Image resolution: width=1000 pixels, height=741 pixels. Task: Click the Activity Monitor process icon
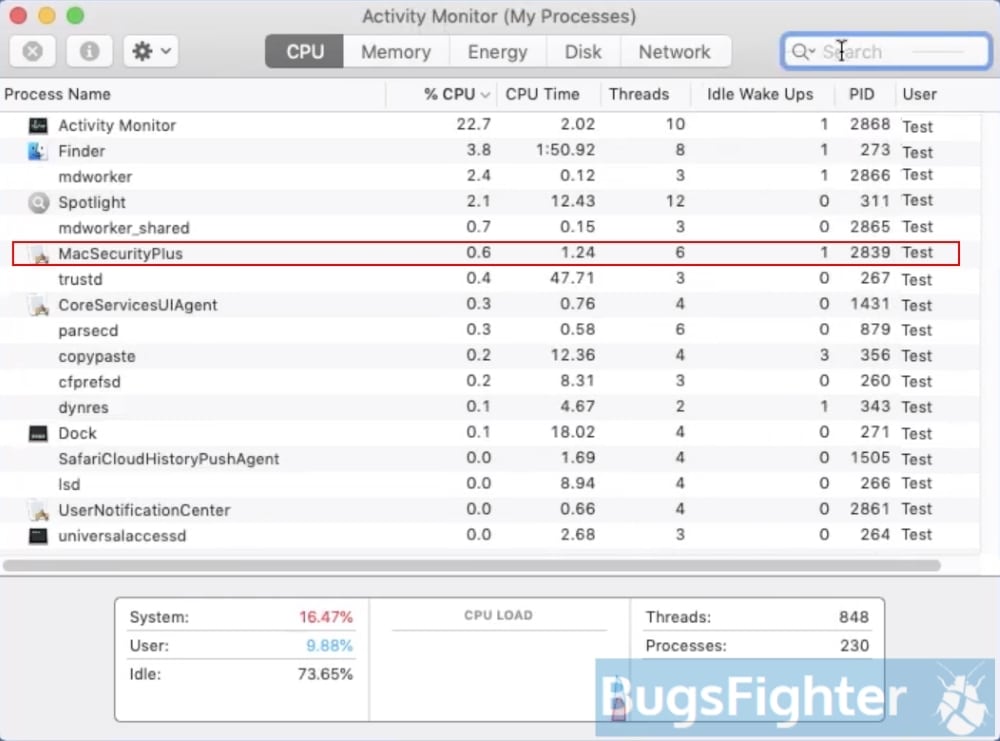click(38, 126)
